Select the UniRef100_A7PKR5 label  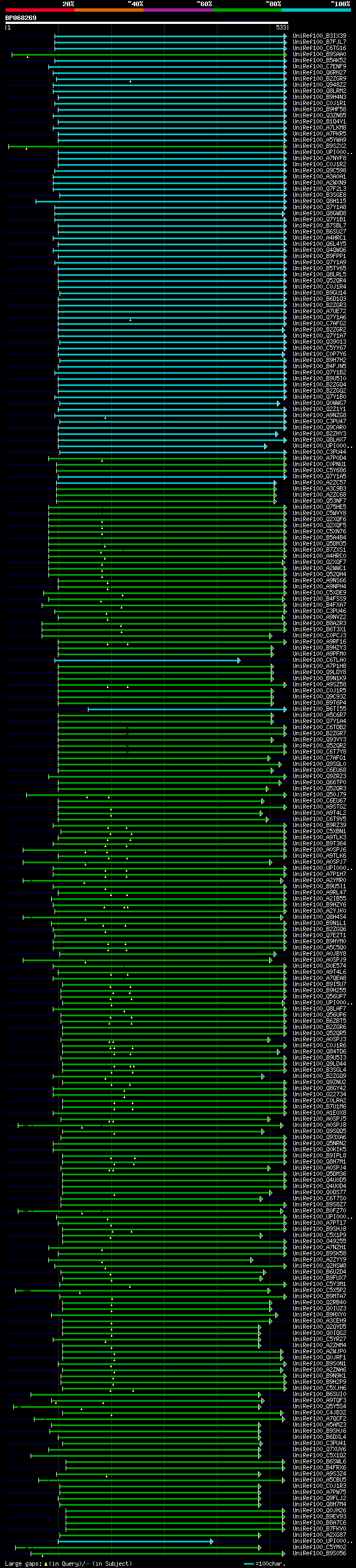coord(319,134)
